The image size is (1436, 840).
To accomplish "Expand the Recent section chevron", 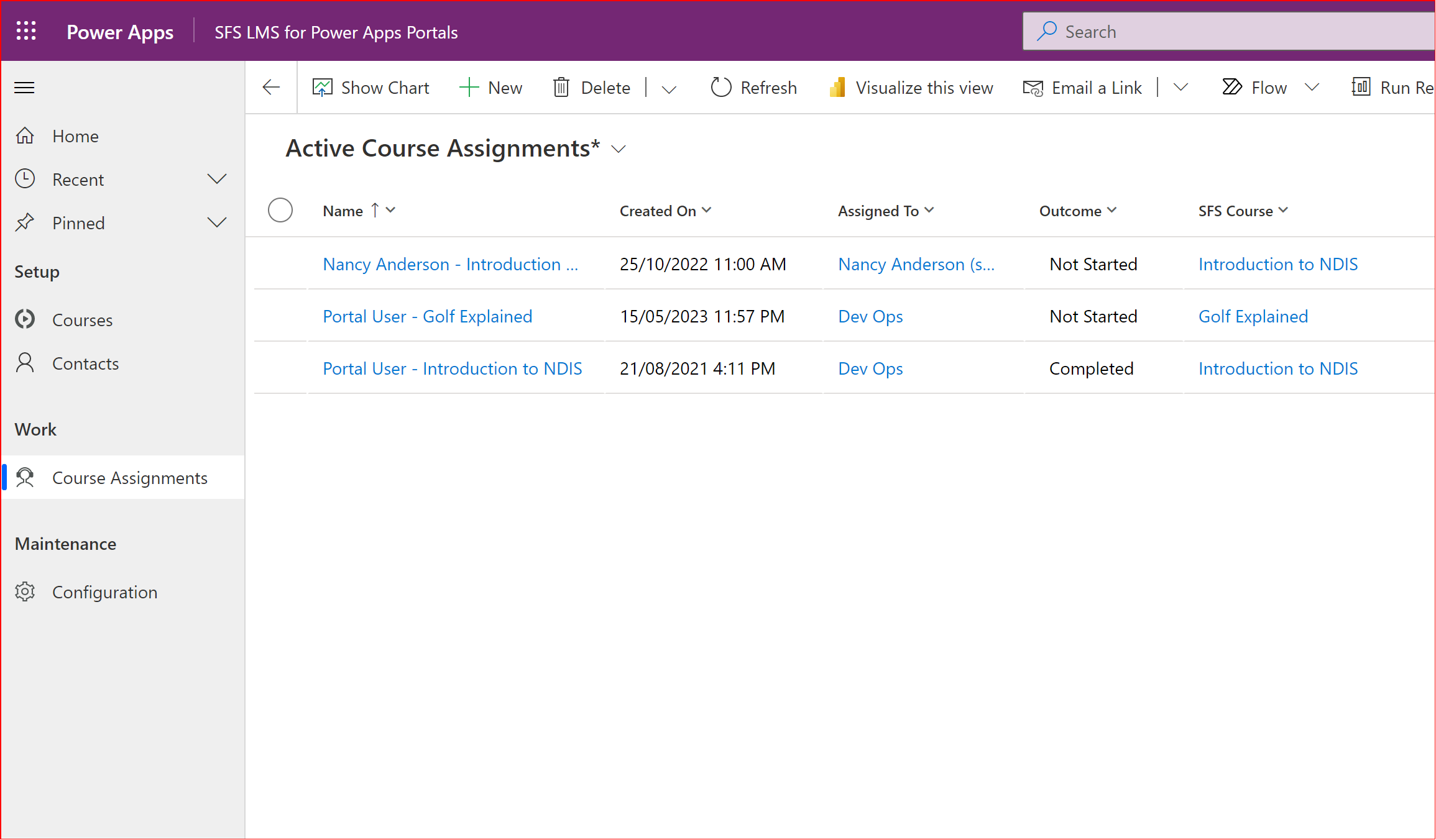I will [216, 180].
